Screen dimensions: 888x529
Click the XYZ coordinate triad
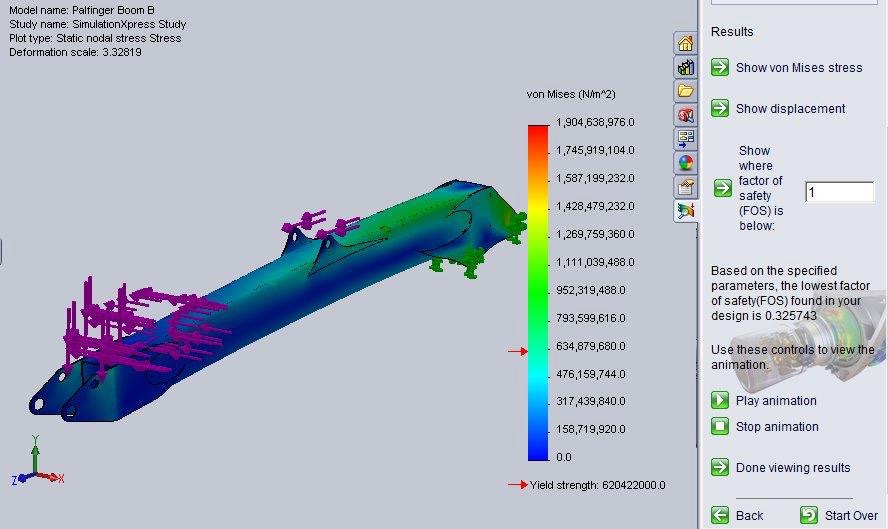pyautogui.click(x=37, y=462)
